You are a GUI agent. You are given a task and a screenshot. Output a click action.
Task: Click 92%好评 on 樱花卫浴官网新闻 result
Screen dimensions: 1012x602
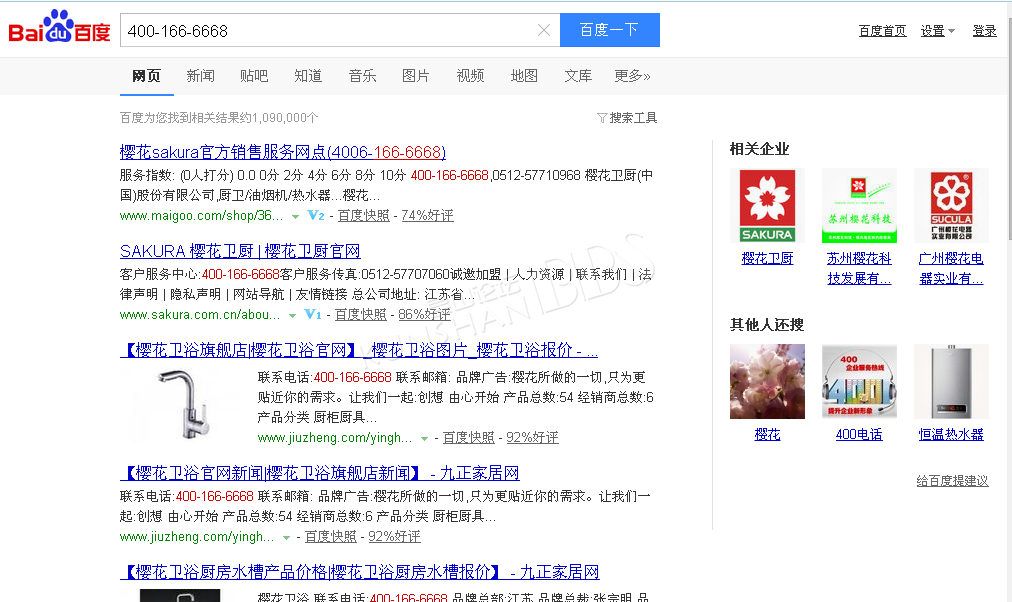[394, 536]
